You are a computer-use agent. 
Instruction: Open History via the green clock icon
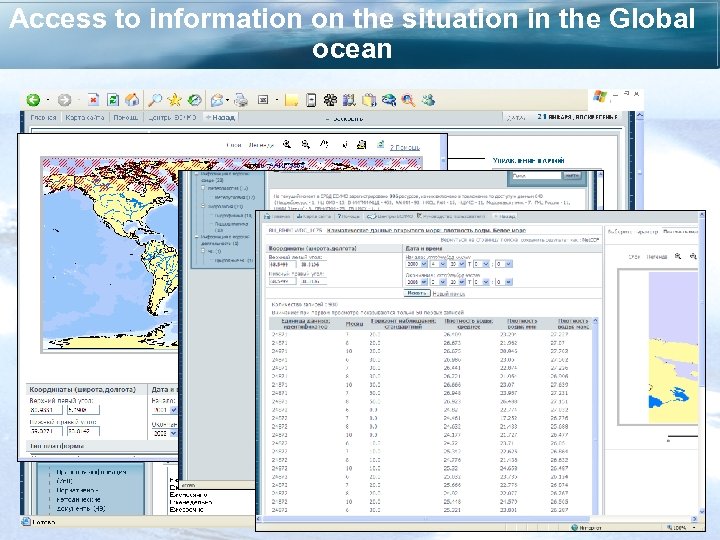click(195, 100)
